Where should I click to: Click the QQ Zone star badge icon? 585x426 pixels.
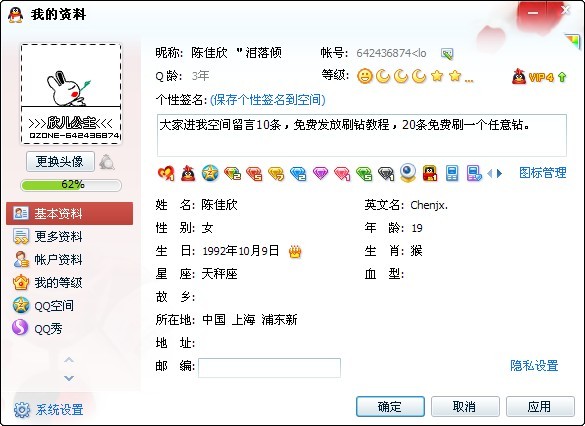point(210,173)
